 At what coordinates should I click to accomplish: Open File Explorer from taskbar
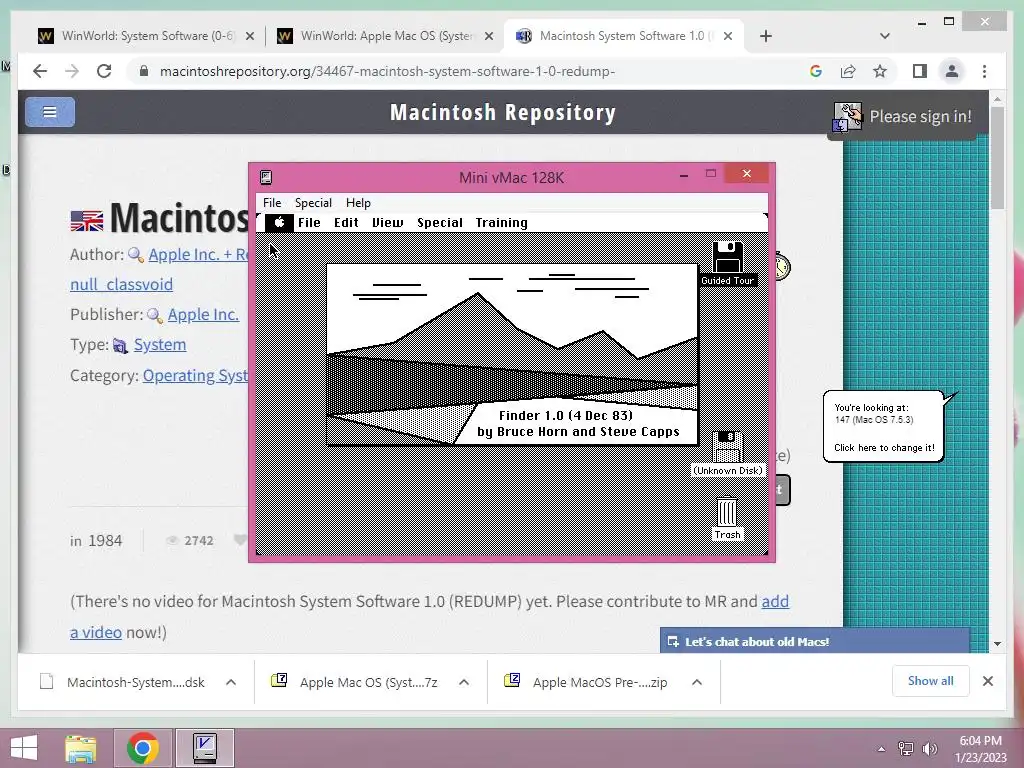pyautogui.click(x=81, y=748)
